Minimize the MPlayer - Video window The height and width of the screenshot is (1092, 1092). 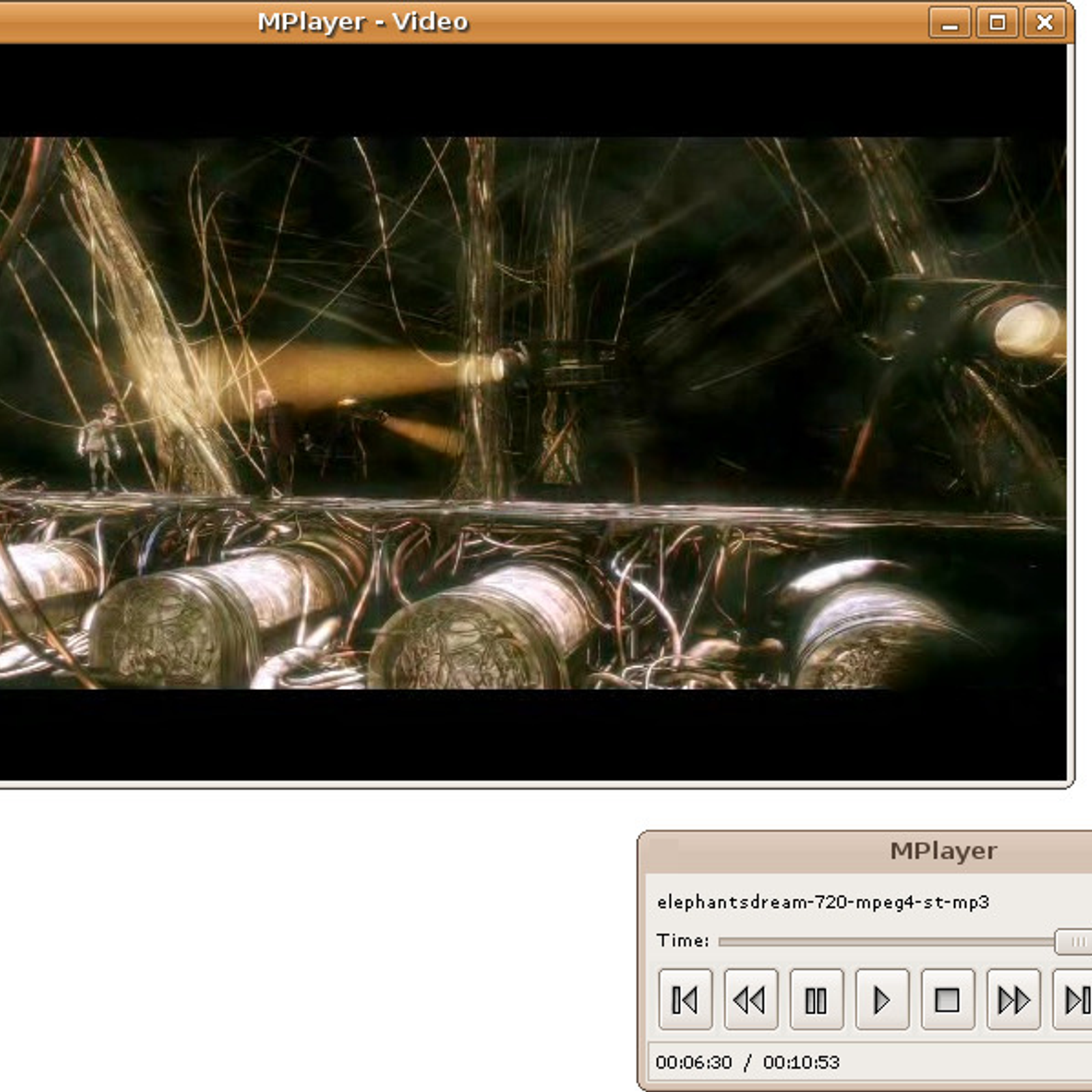(x=949, y=24)
